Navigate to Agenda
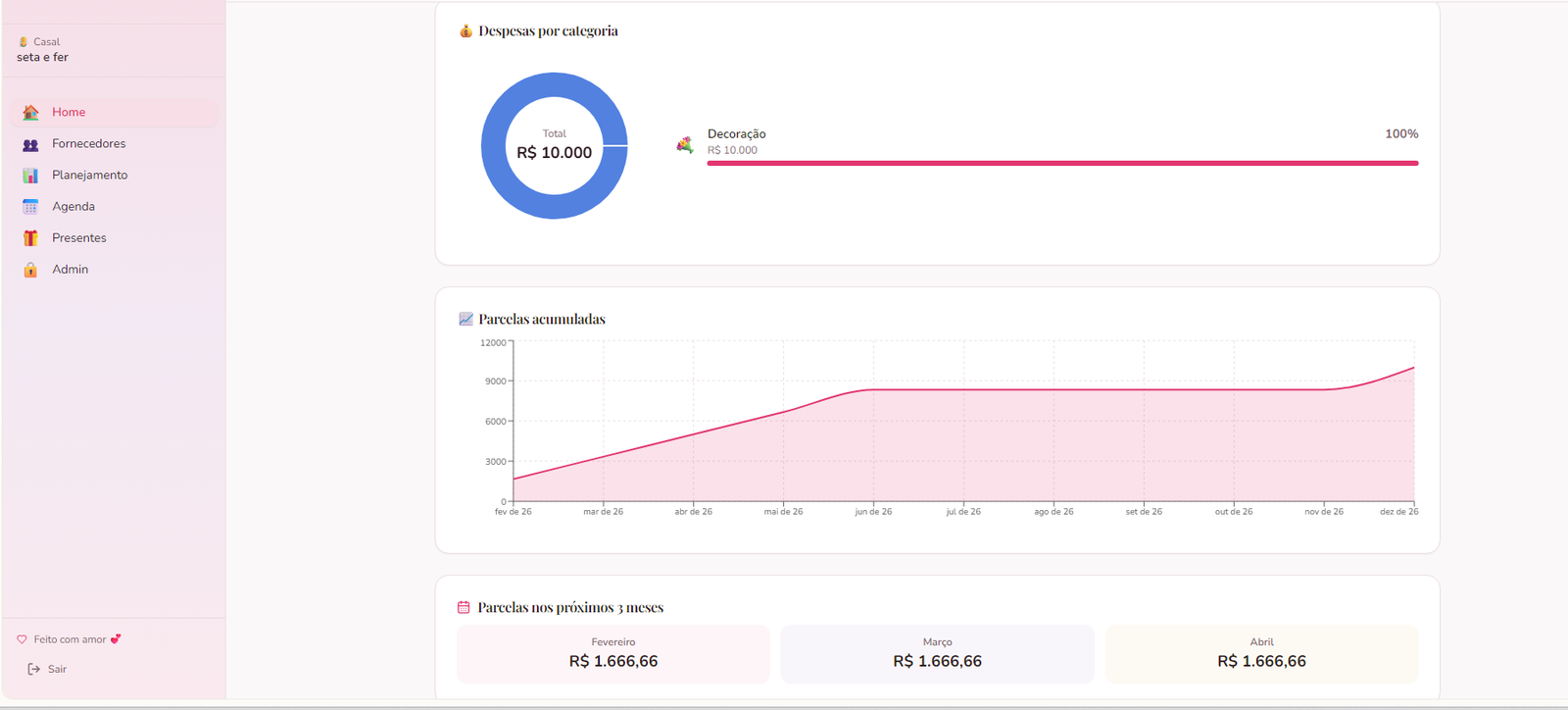Screen dimensions: 1568x710 tap(114, 206)
